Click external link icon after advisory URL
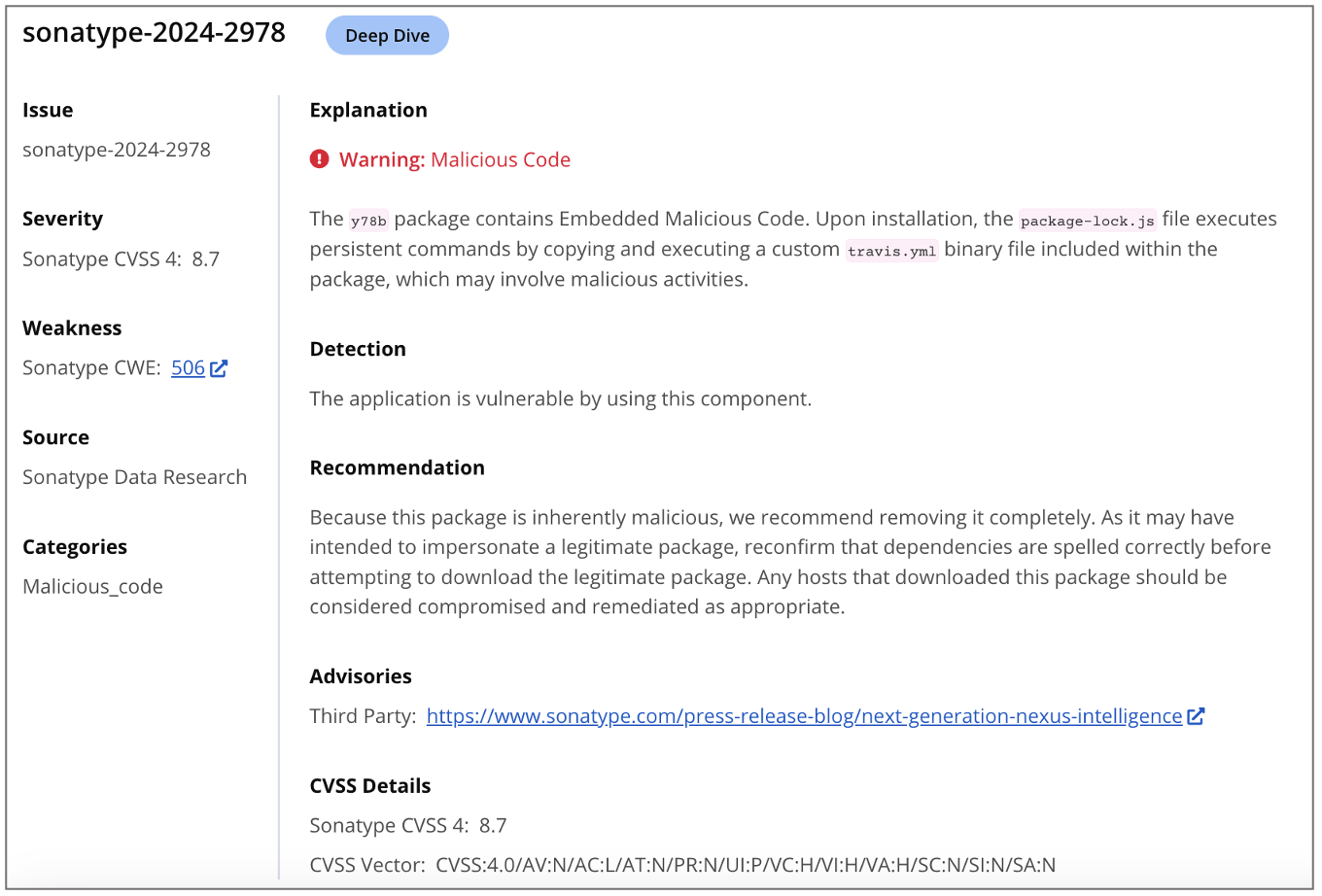 tap(1196, 716)
